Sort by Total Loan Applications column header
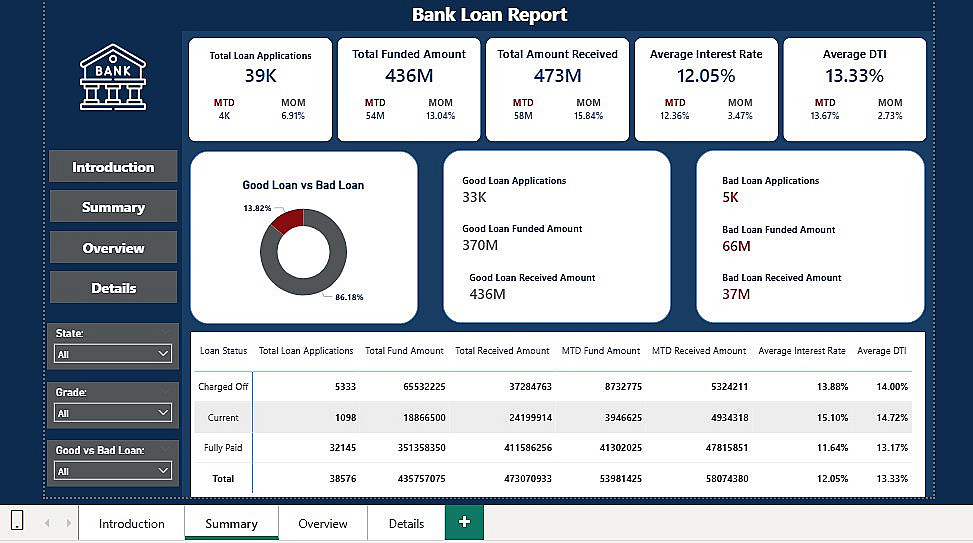This screenshot has height=543, width=973. click(x=306, y=351)
